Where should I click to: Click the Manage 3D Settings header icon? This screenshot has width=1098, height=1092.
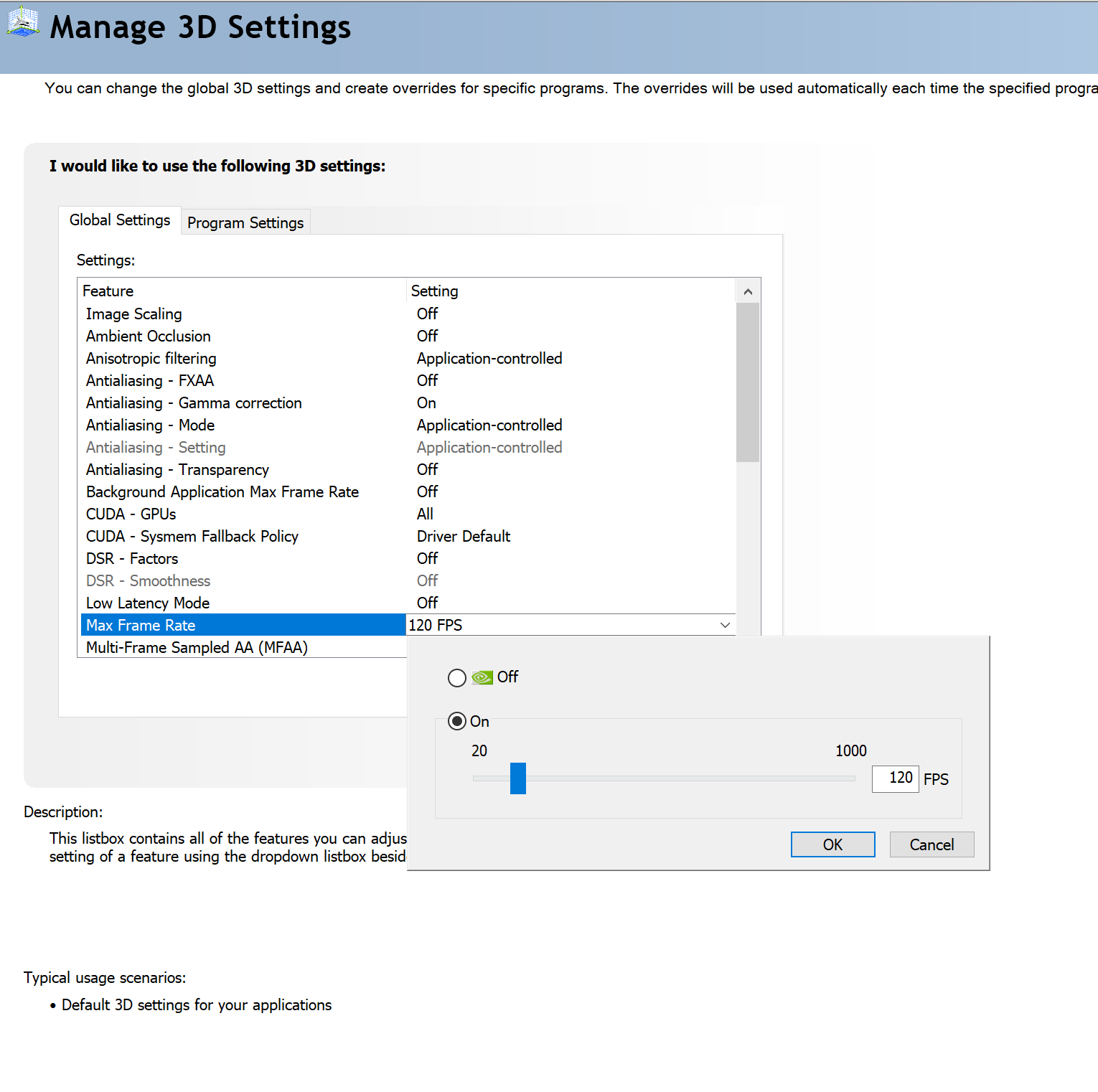click(23, 22)
